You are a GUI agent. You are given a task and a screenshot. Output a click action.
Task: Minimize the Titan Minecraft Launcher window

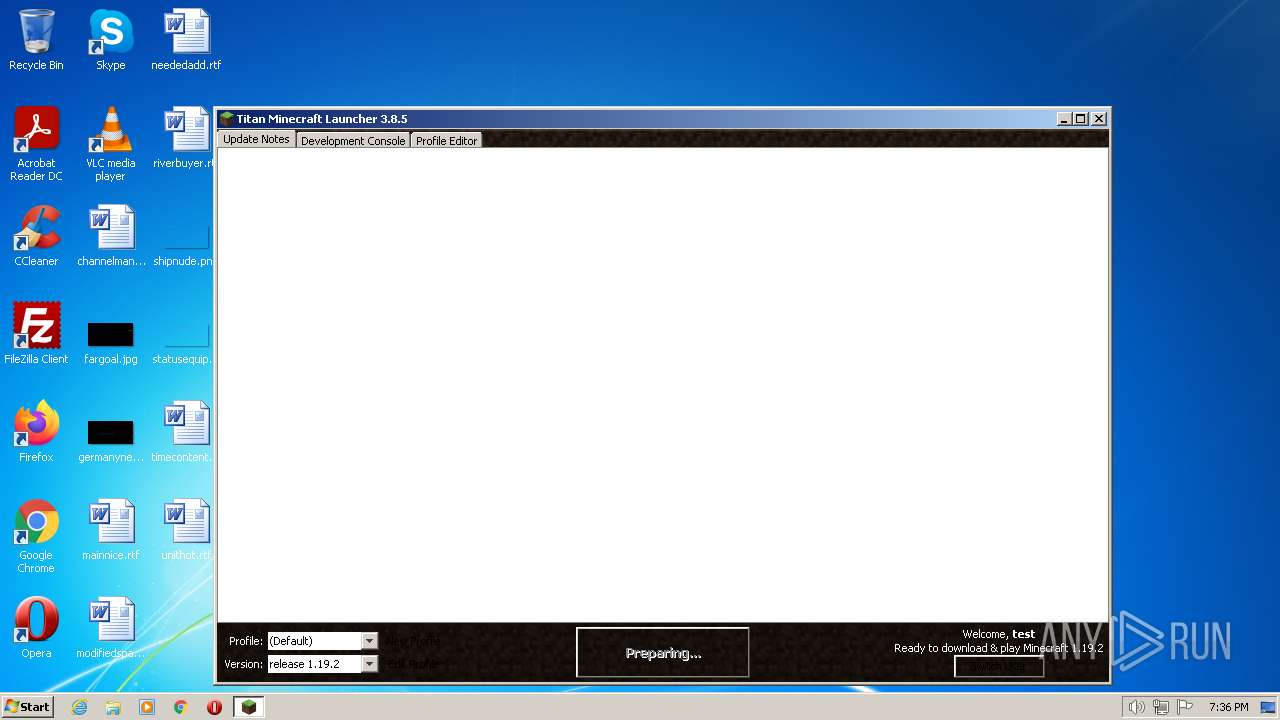point(1064,119)
